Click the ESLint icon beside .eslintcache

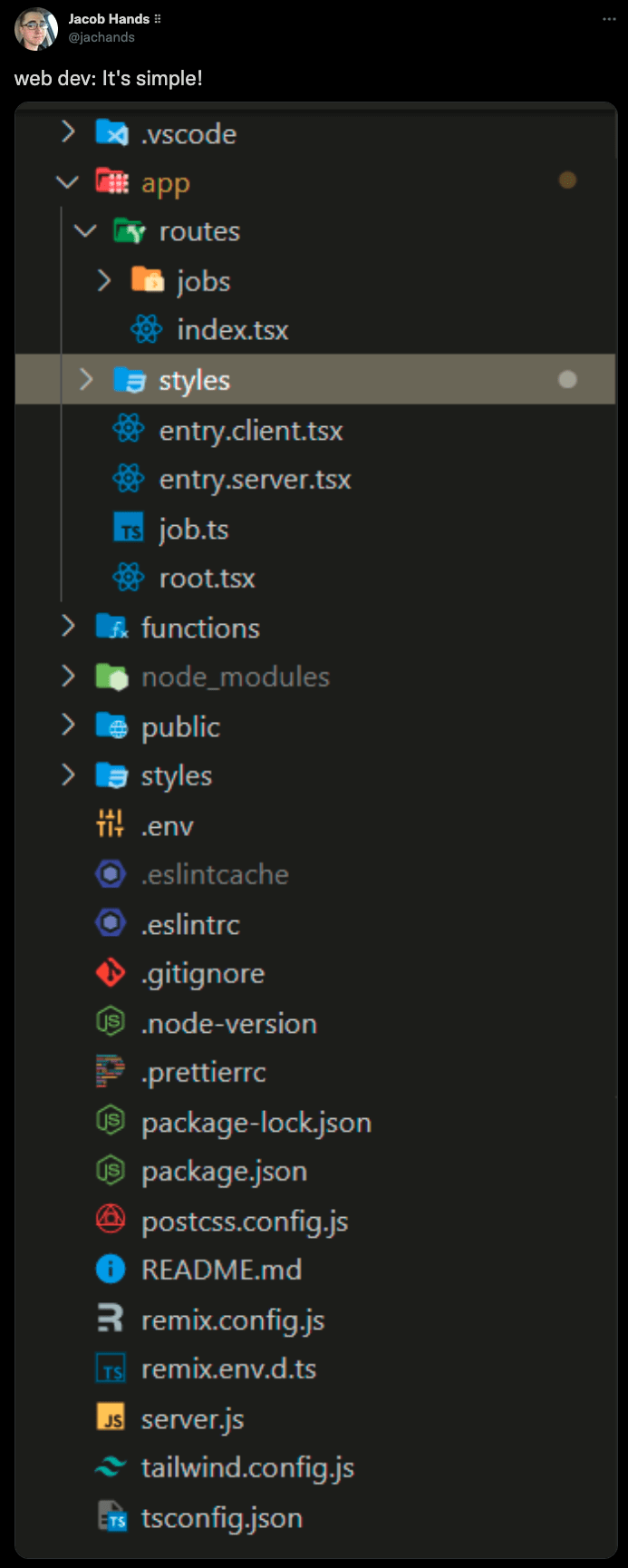[111, 873]
